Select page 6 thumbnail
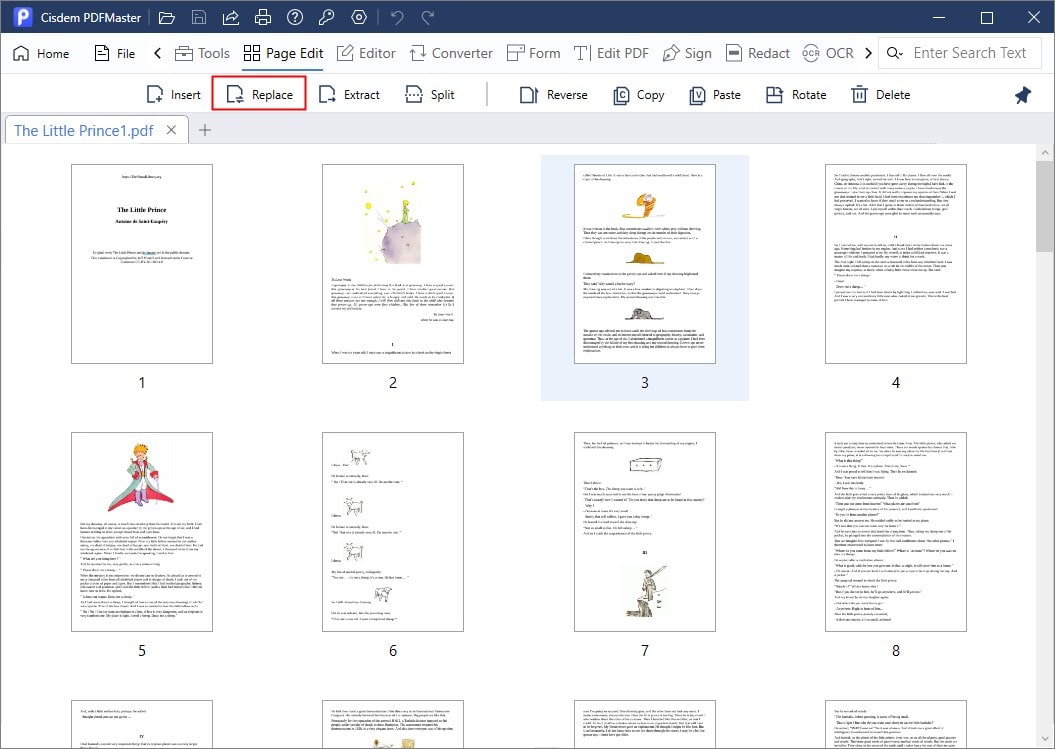Viewport: 1055px width, 749px height. click(x=393, y=532)
